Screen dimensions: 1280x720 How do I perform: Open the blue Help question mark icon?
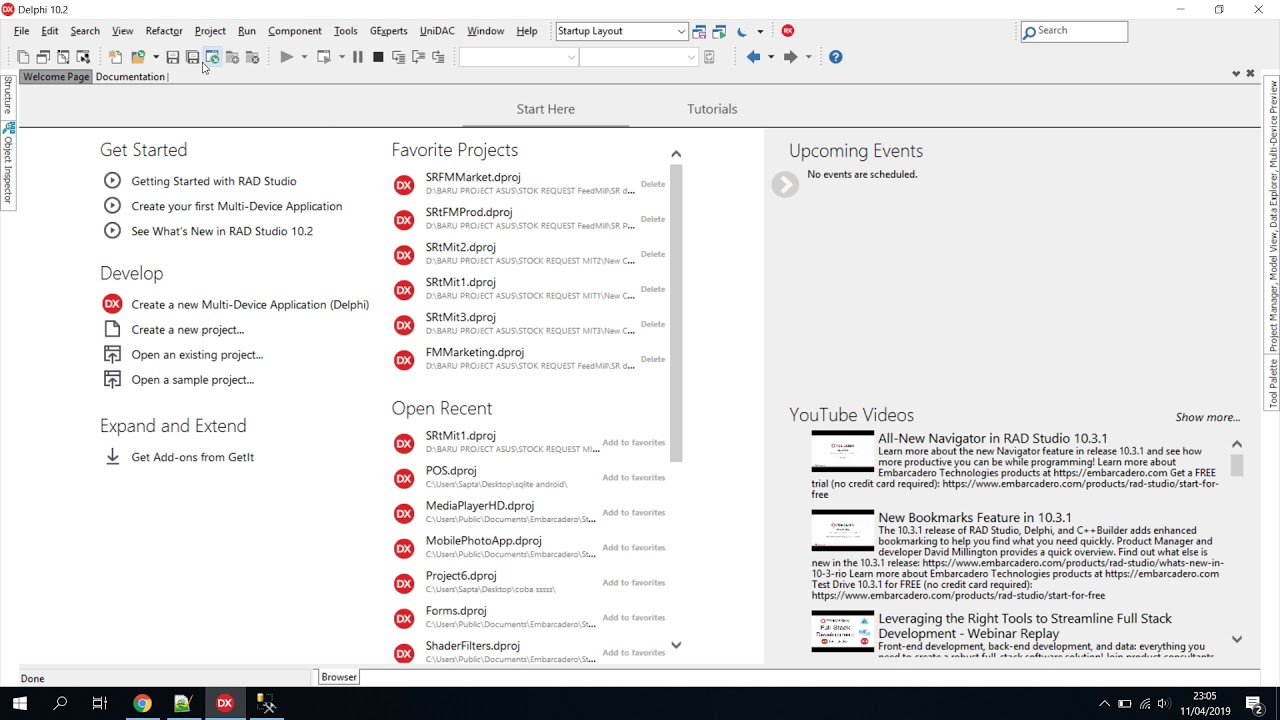pyautogui.click(x=836, y=57)
